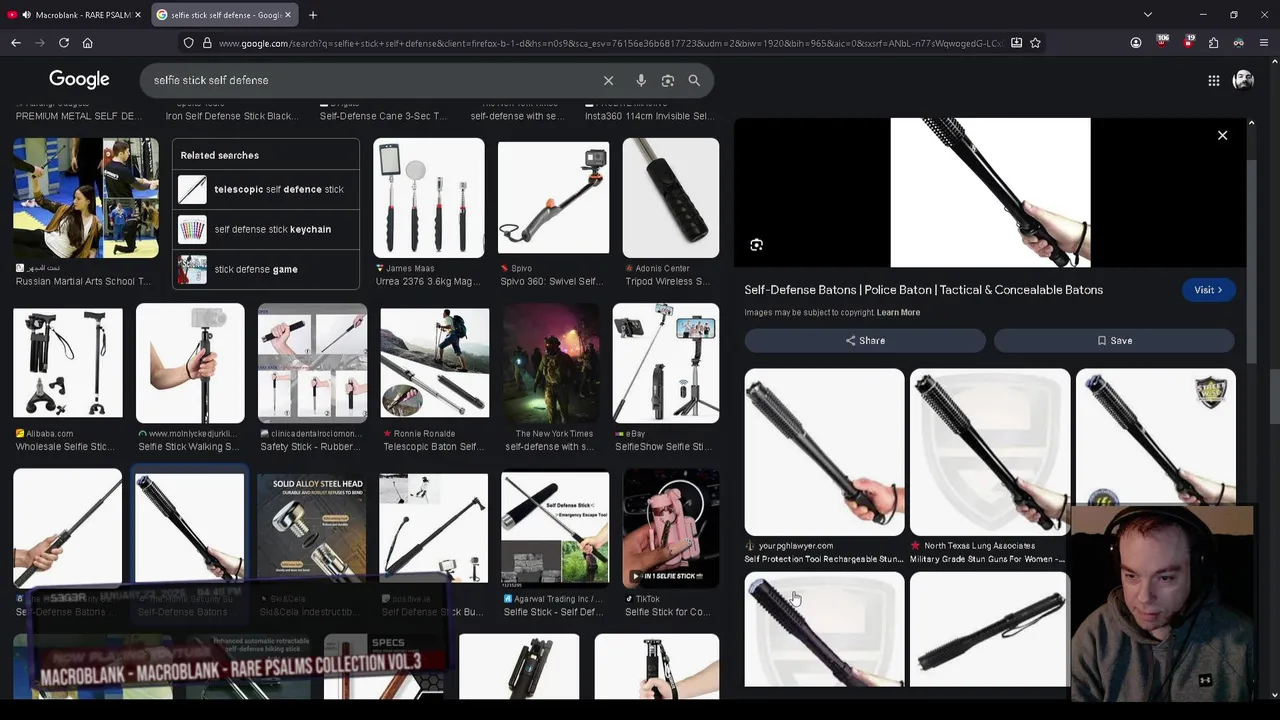Screen dimensions: 1280x720
Task: Open the Firefox account icon
Action: click(x=1136, y=43)
